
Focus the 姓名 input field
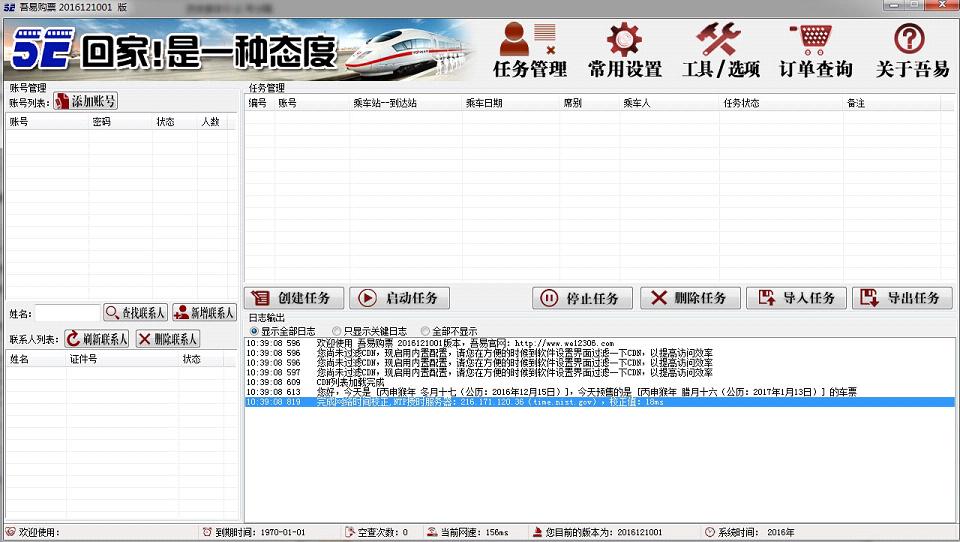tap(67, 313)
